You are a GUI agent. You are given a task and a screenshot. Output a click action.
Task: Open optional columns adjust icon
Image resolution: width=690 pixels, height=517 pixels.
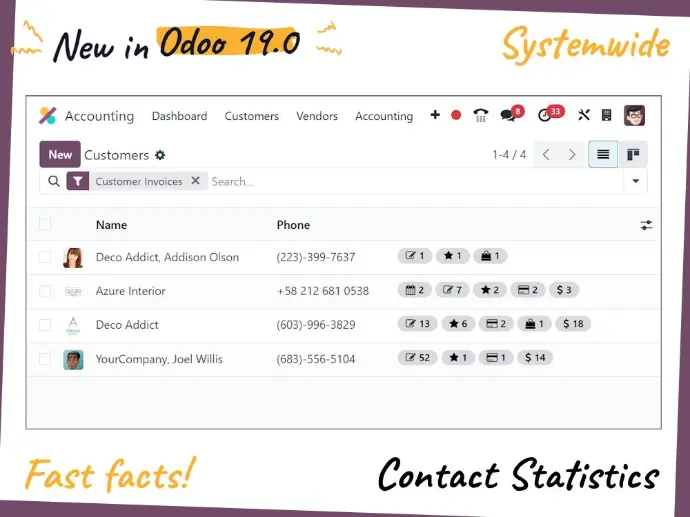click(x=646, y=225)
